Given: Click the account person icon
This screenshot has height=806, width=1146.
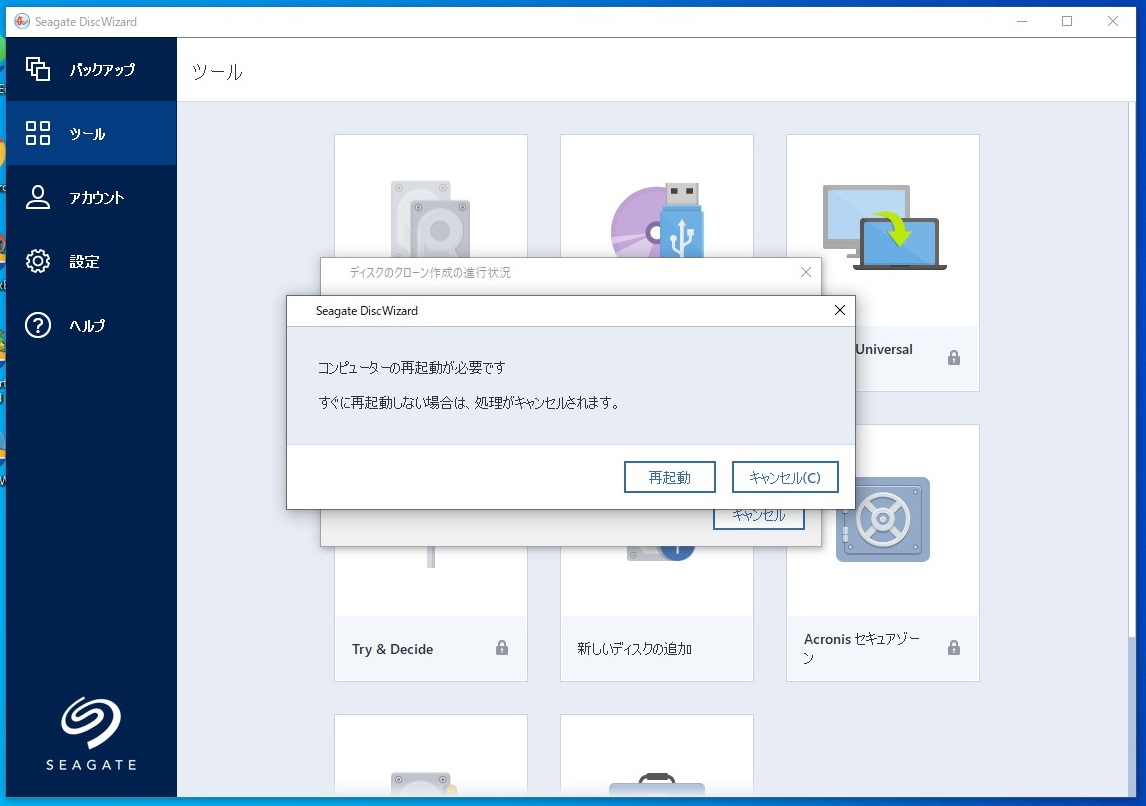Looking at the screenshot, I should click(x=38, y=197).
